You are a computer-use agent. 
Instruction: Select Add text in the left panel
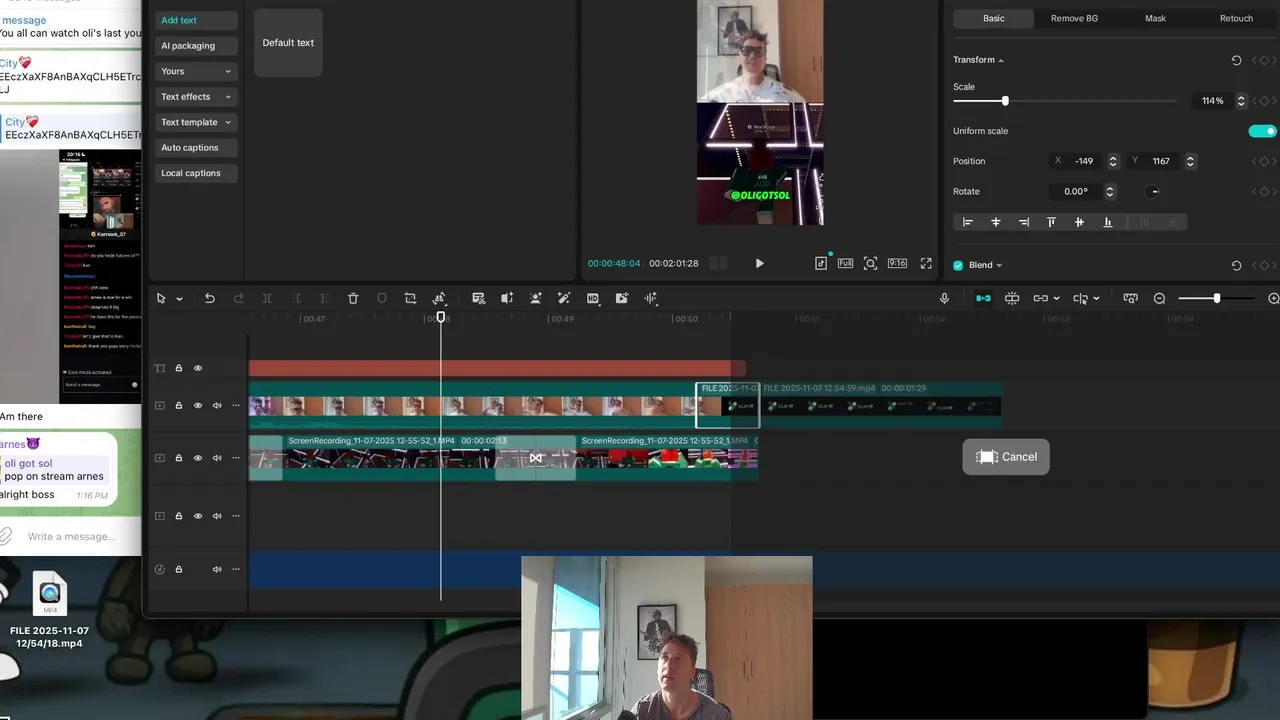click(x=196, y=20)
